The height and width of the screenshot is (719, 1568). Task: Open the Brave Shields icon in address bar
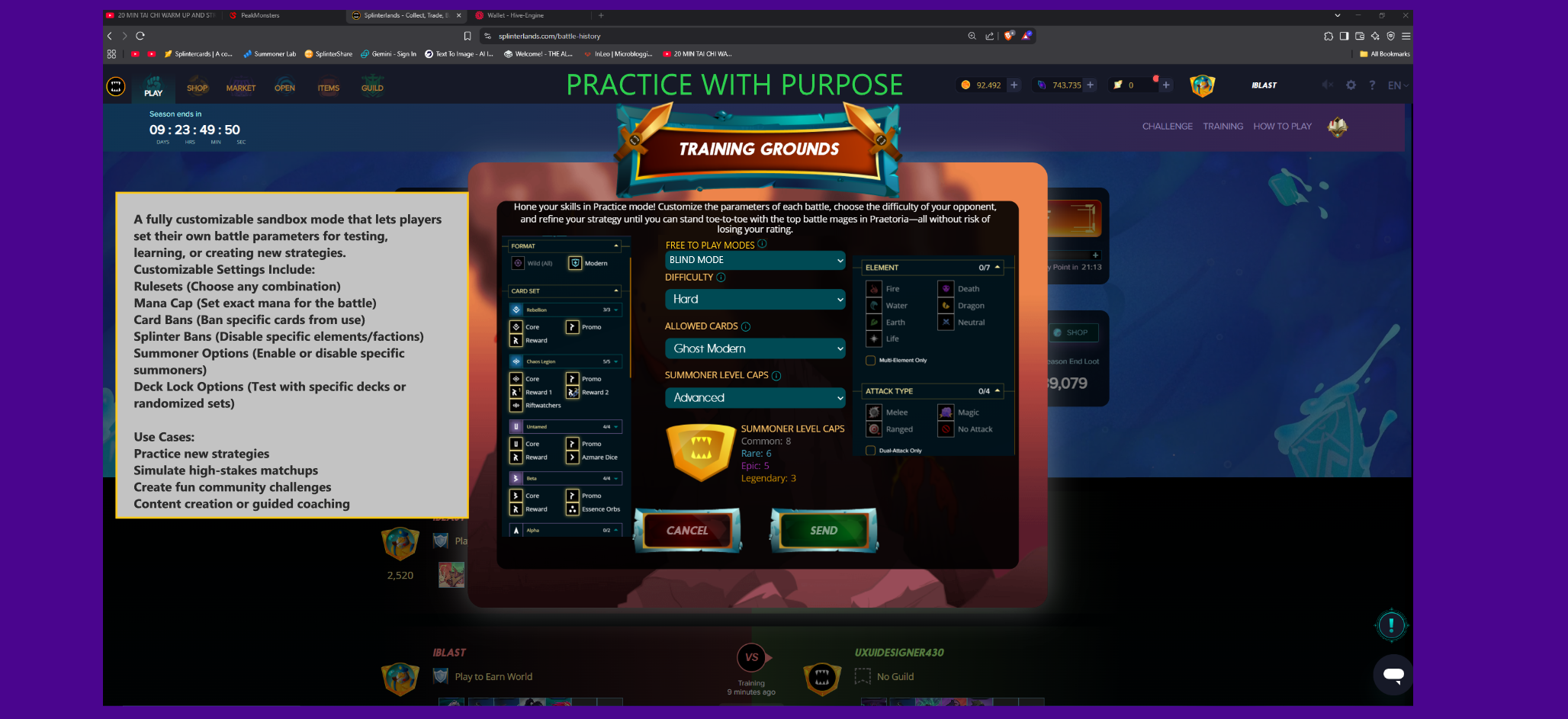click(x=1009, y=36)
